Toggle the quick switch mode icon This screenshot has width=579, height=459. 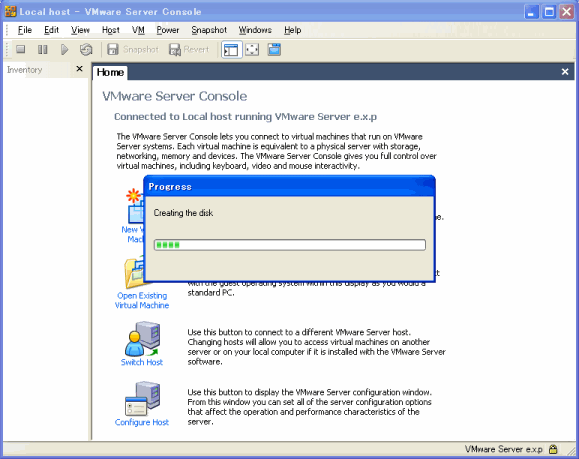click(x=274, y=49)
